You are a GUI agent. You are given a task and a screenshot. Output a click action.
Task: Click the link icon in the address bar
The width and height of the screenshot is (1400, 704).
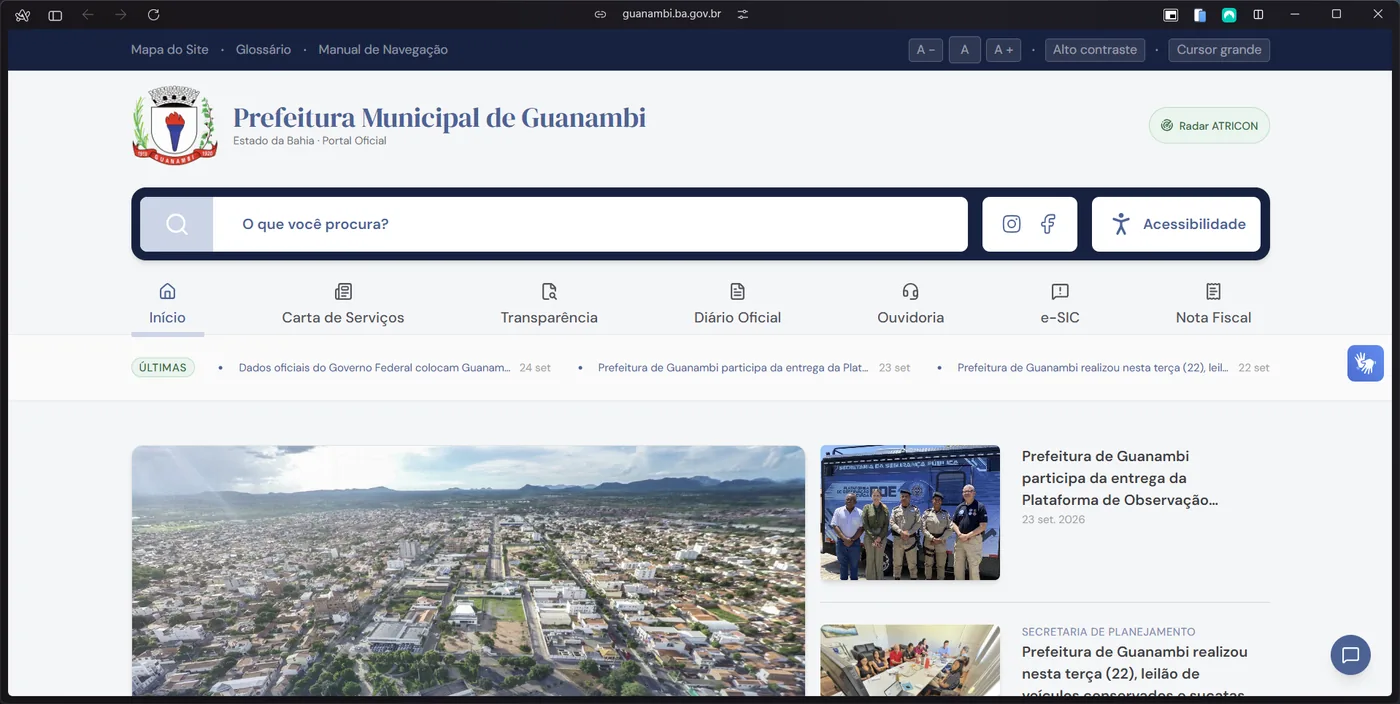[600, 14]
